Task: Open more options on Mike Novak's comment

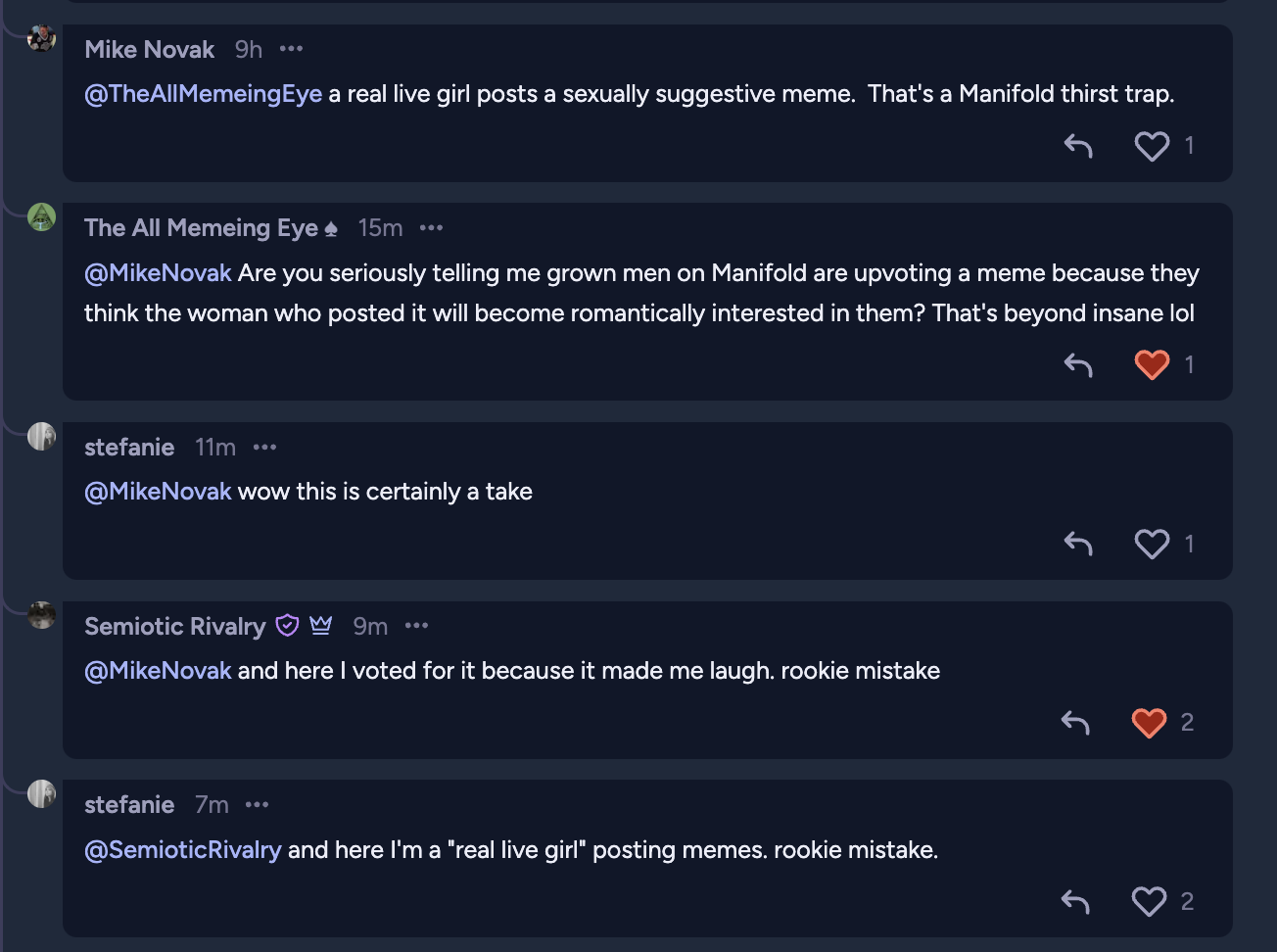Action: pyautogui.click(x=291, y=49)
